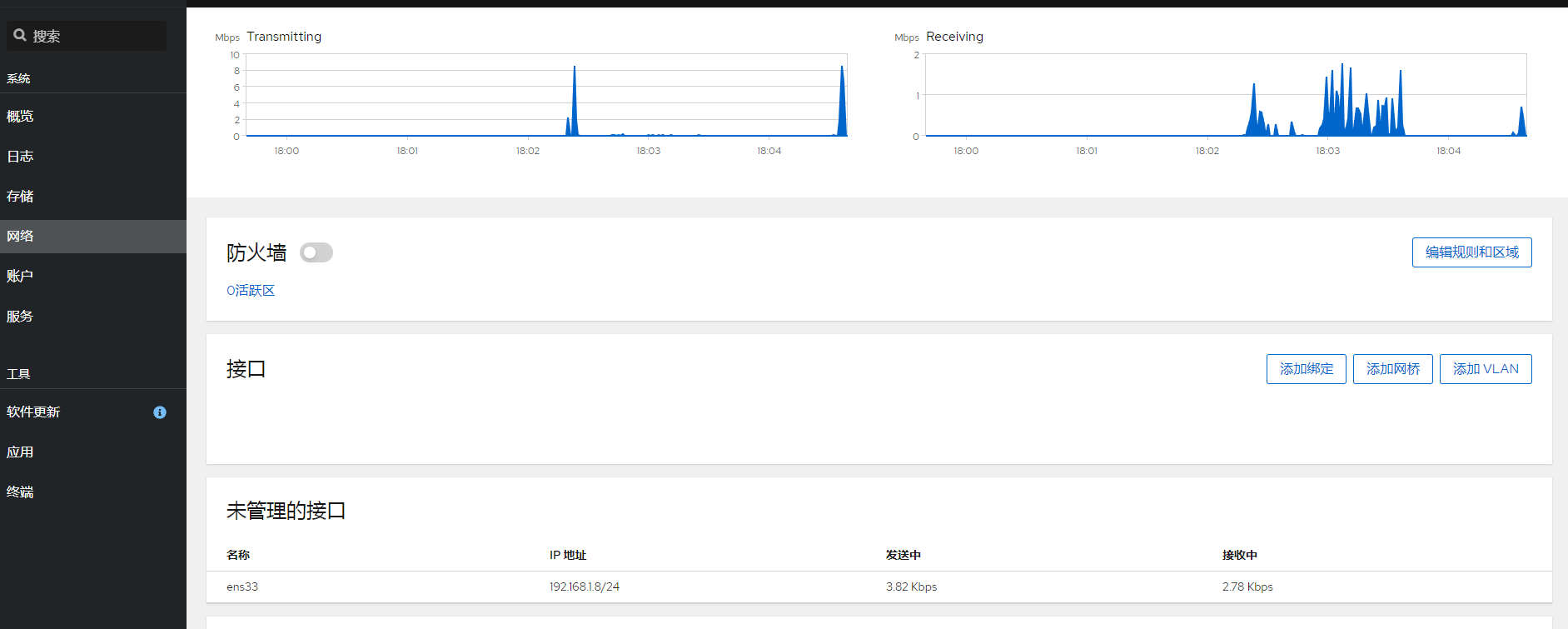Click the IP address 192.168.1.8/24
Image resolution: width=1568 pixels, height=629 pixels.
click(x=585, y=587)
